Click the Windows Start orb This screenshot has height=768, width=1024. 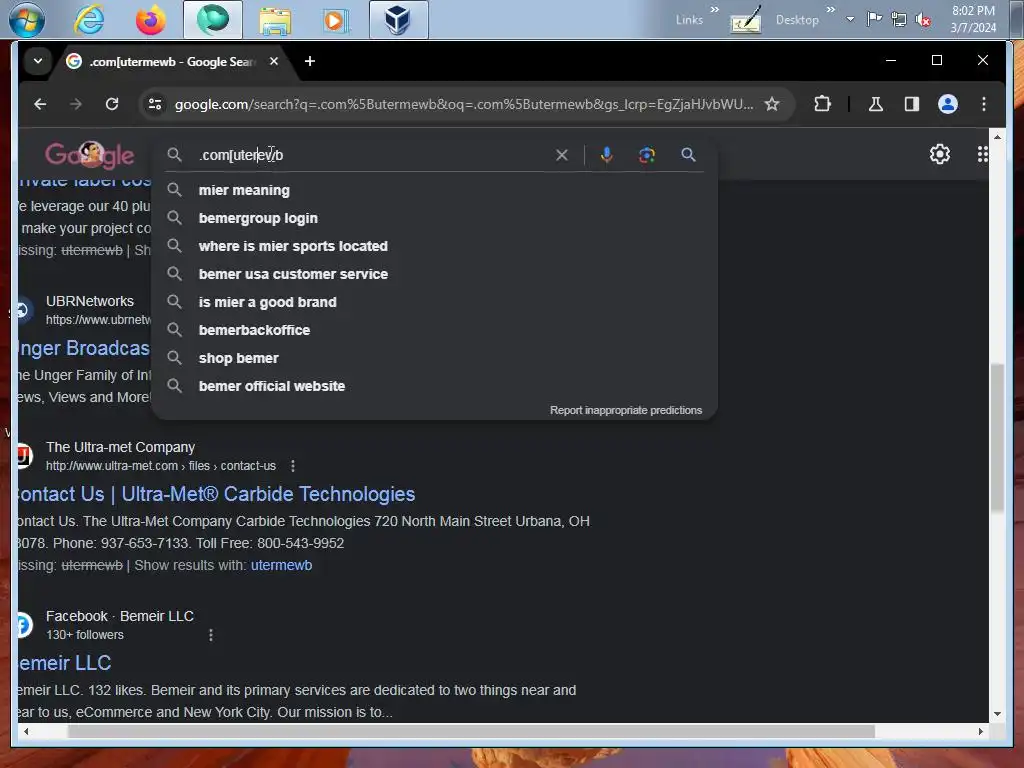26,20
